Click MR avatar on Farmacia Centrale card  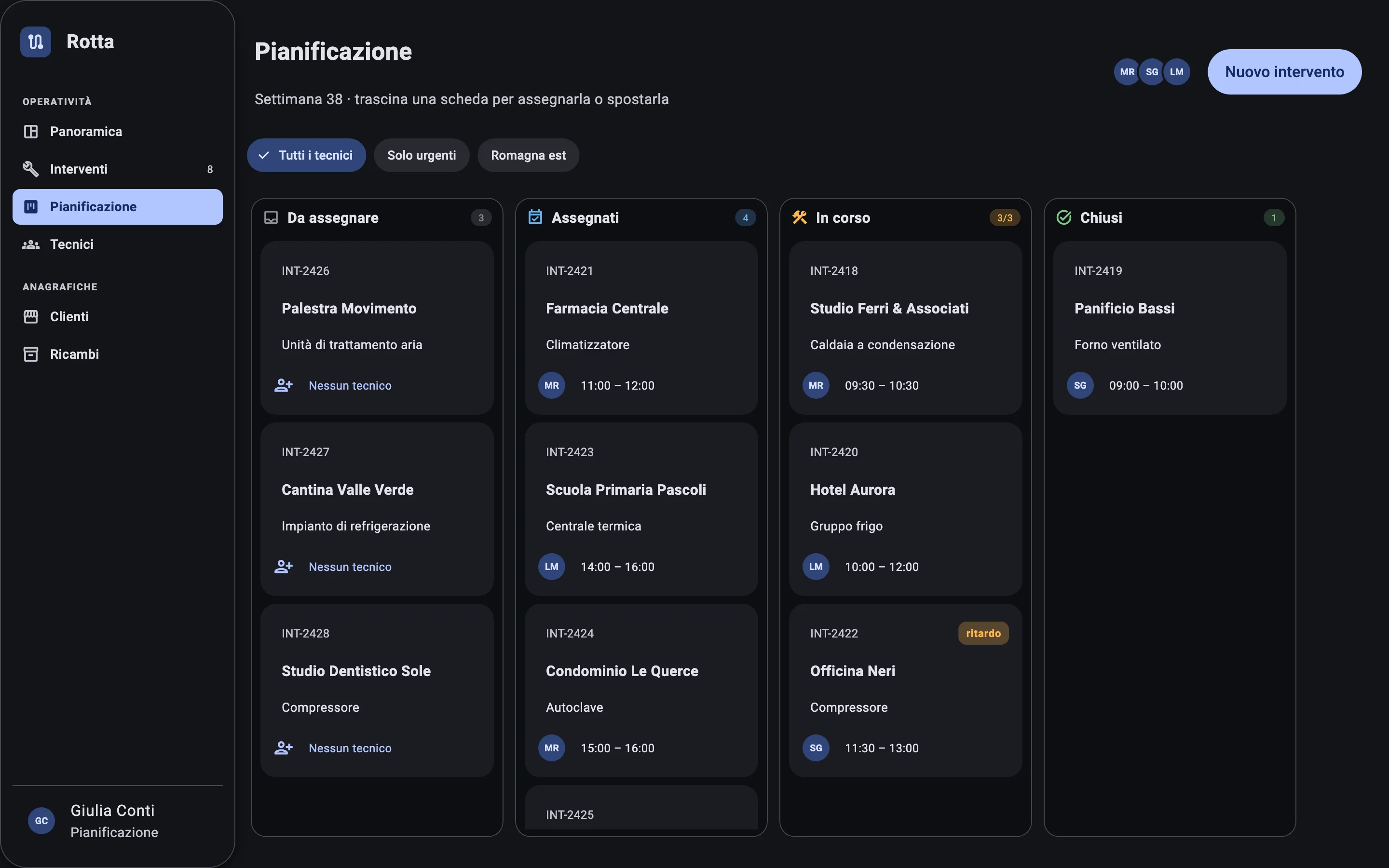tap(552, 385)
